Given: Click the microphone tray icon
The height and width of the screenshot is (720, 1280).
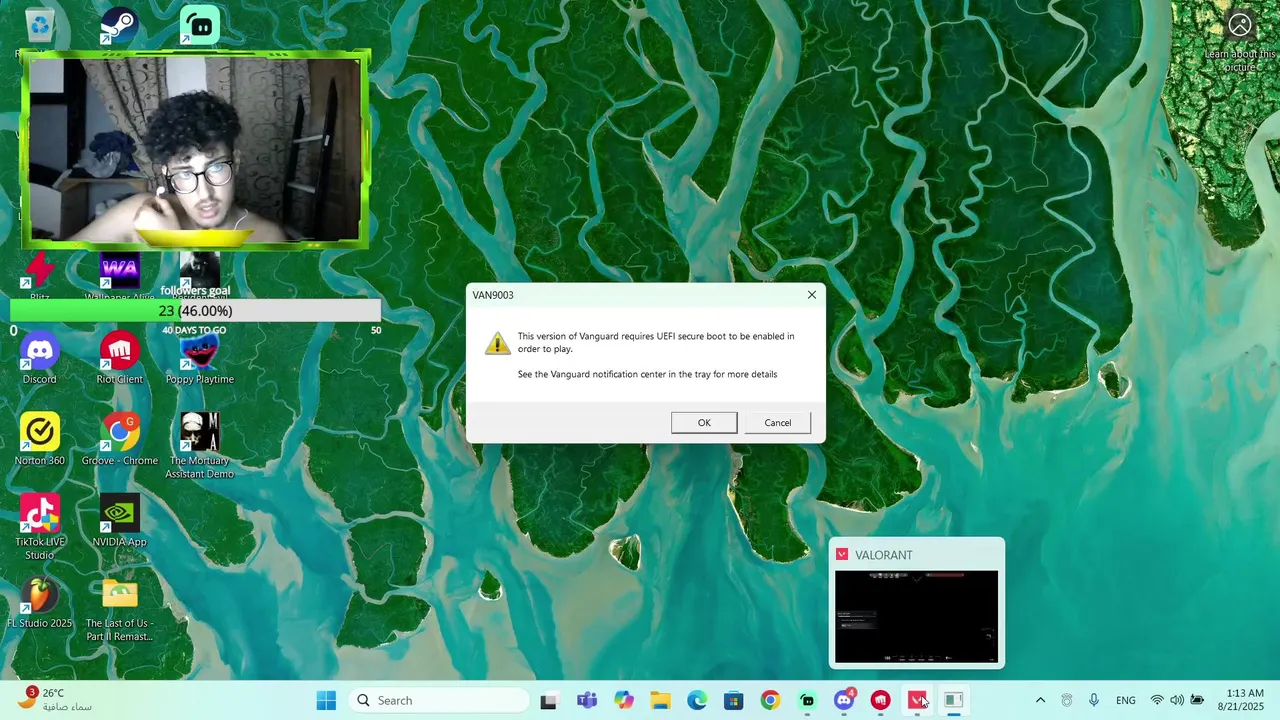Looking at the screenshot, I should click(x=1094, y=700).
